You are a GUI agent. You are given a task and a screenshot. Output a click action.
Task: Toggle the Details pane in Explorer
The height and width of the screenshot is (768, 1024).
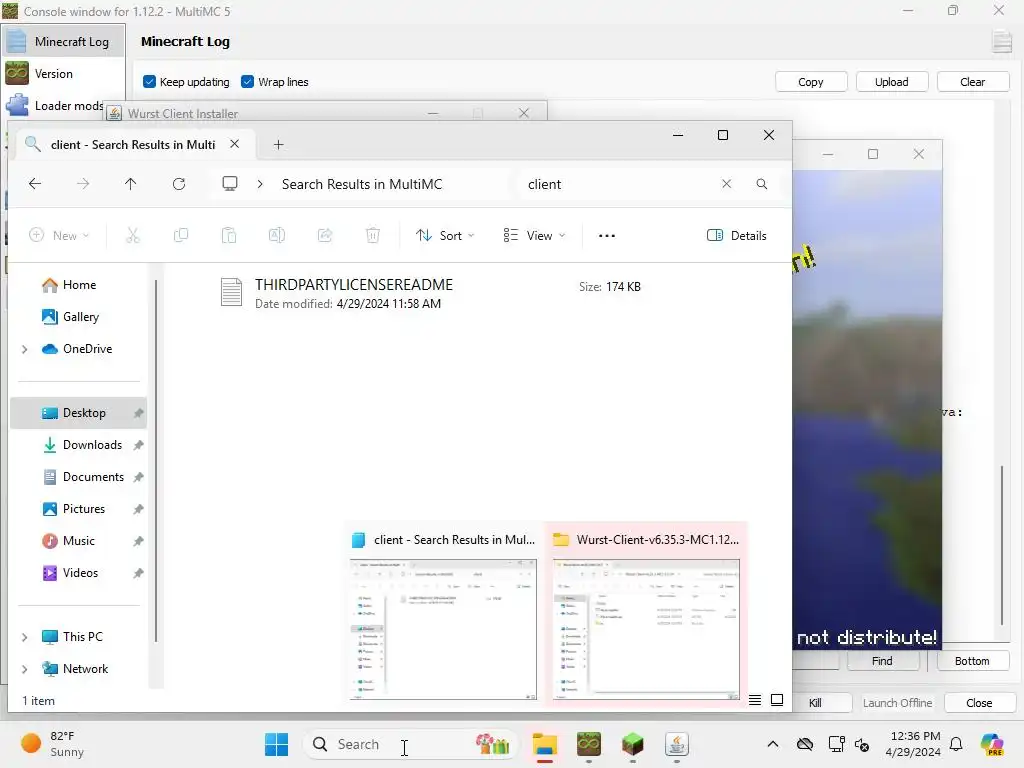[737, 235]
